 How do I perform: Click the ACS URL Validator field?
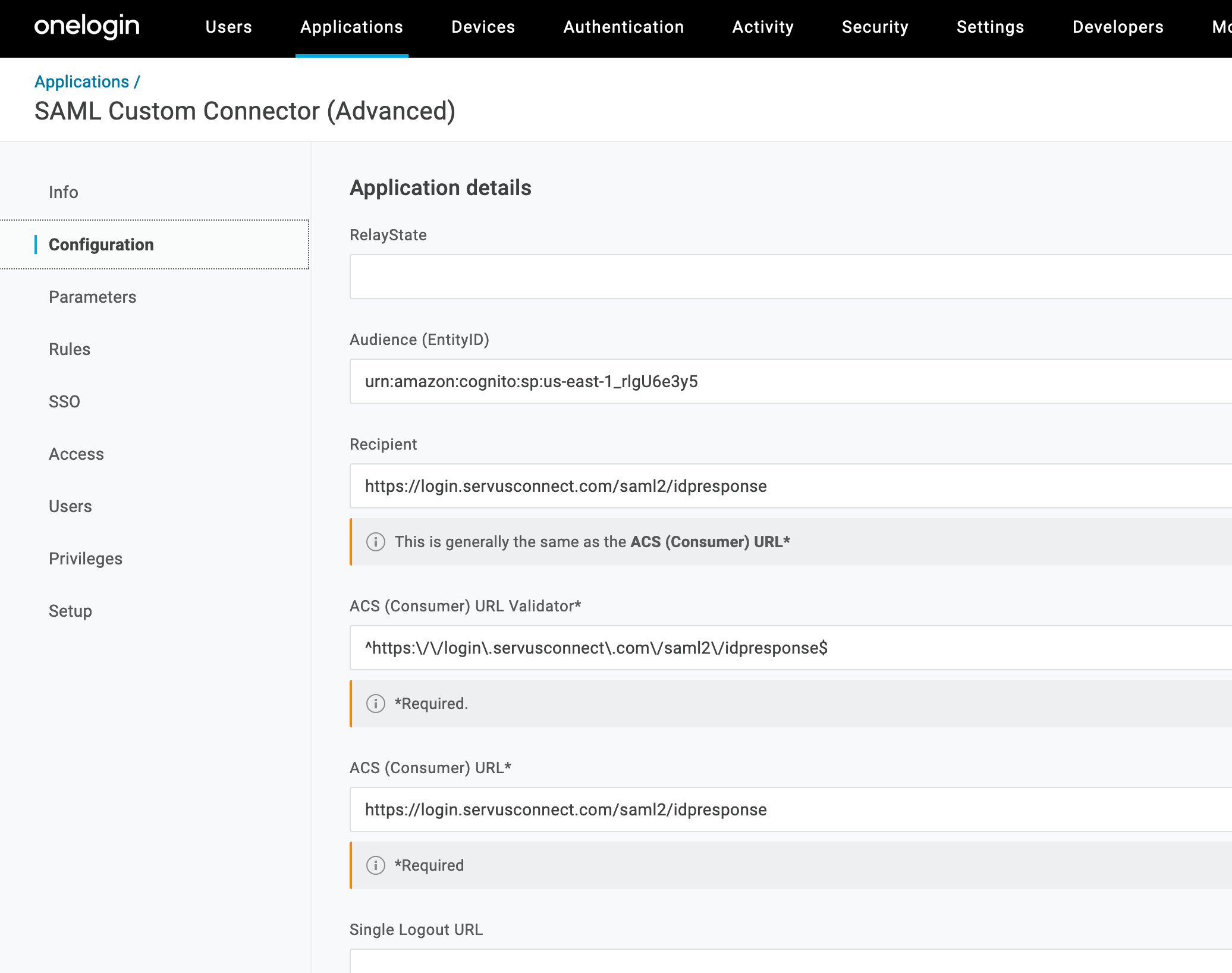790,648
